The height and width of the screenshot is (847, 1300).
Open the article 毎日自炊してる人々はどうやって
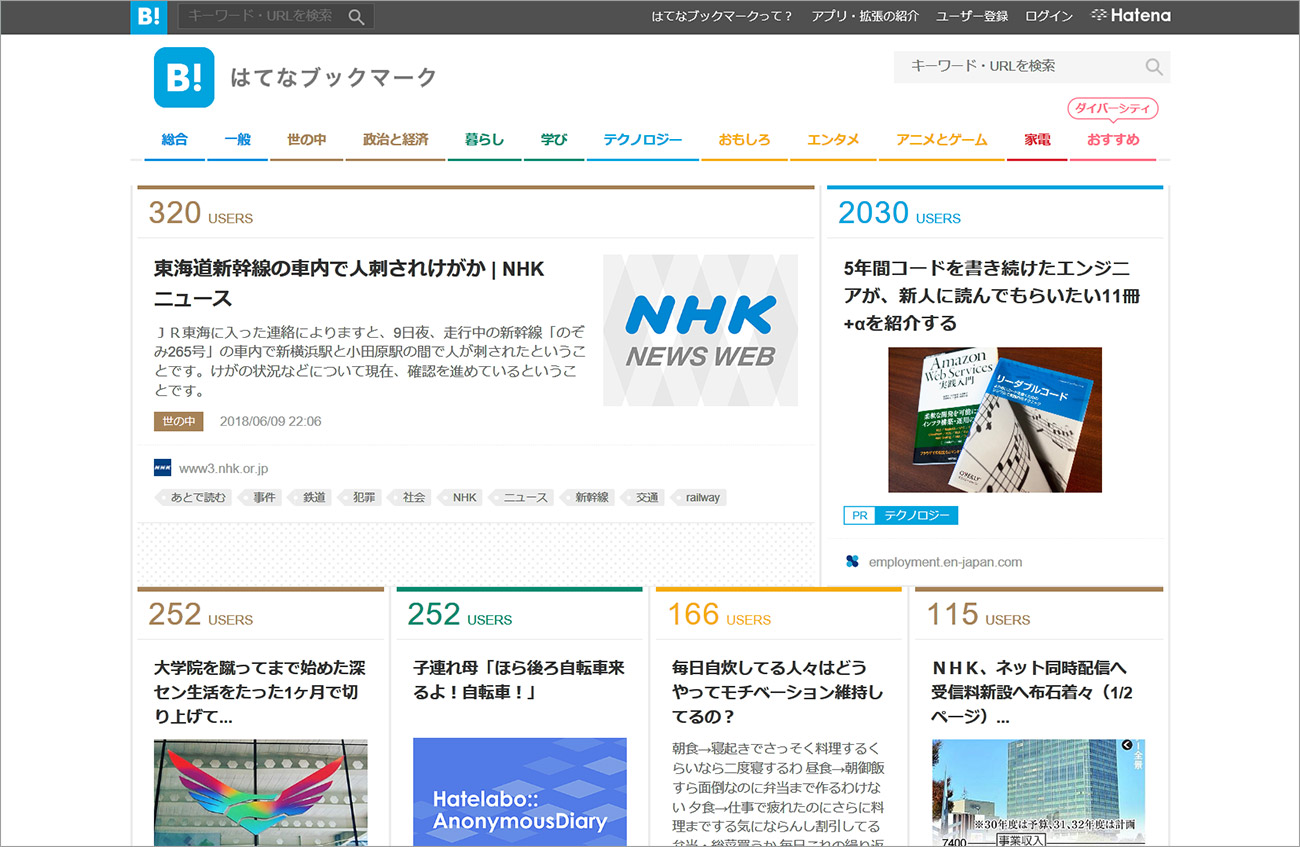(778, 692)
